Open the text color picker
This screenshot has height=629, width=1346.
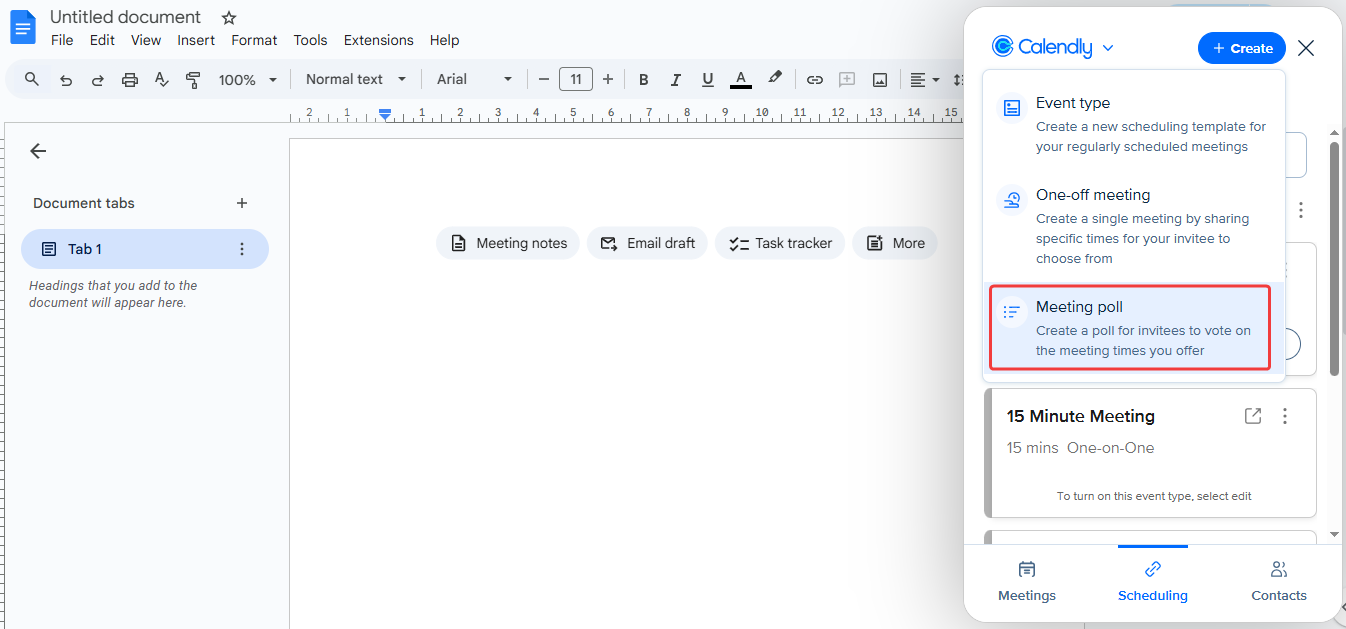[740, 80]
